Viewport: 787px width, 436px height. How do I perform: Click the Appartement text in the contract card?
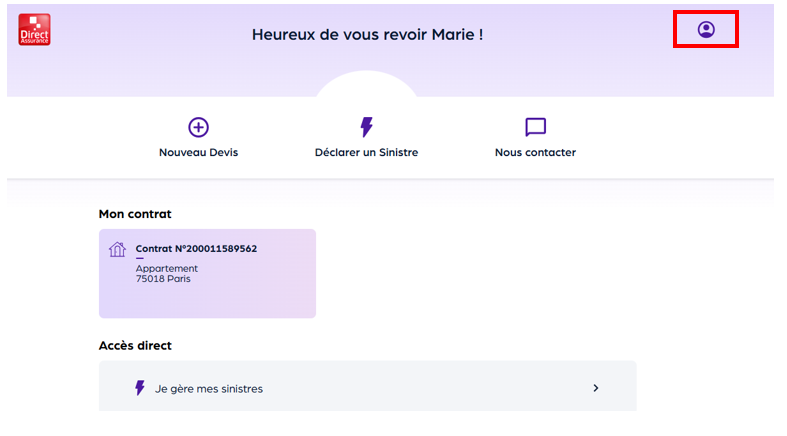(x=167, y=268)
